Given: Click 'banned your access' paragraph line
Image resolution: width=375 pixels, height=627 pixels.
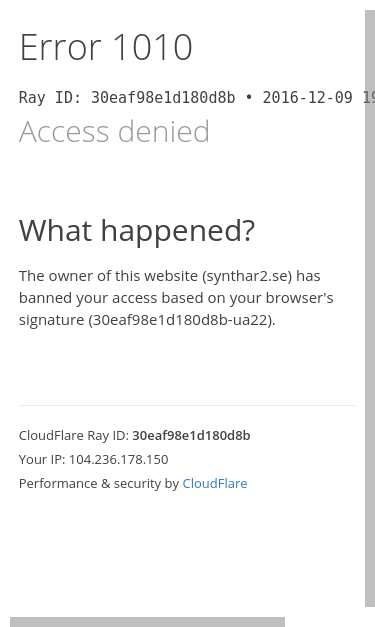Looking at the screenshot, I should coord(176,298).
